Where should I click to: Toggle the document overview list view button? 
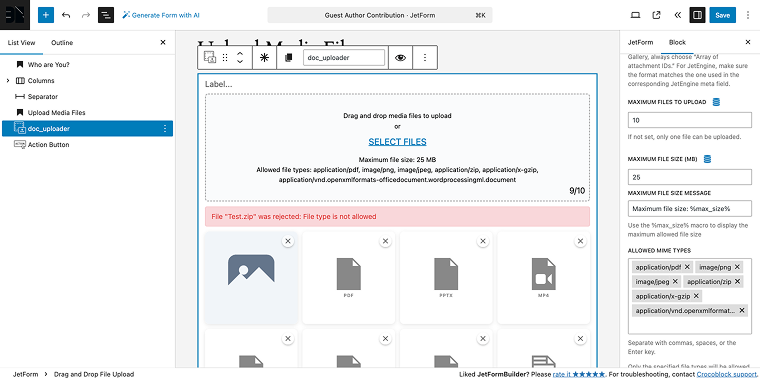pos(106,15)
